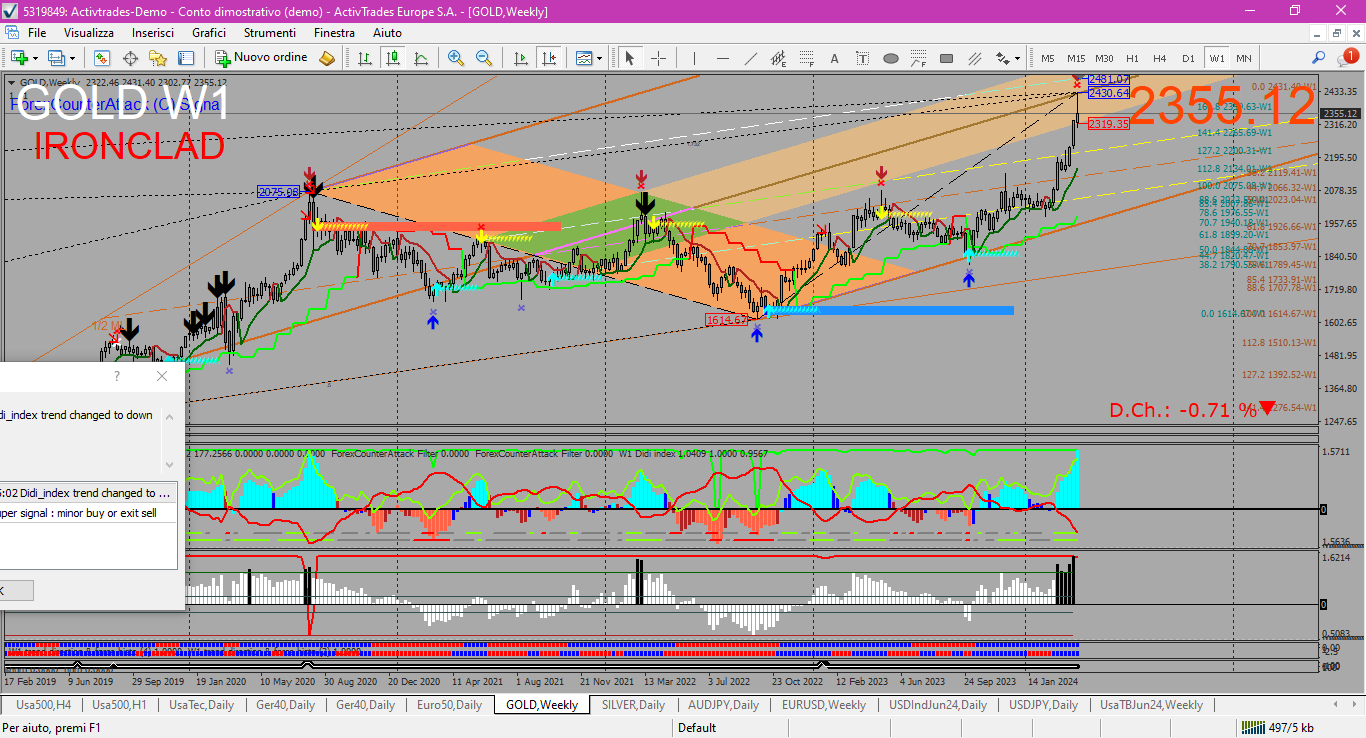The height and width of the screenshot is (738, 1366).
Task: Switch to the SILVER,Daily chart tab
Action: [634, 705]
